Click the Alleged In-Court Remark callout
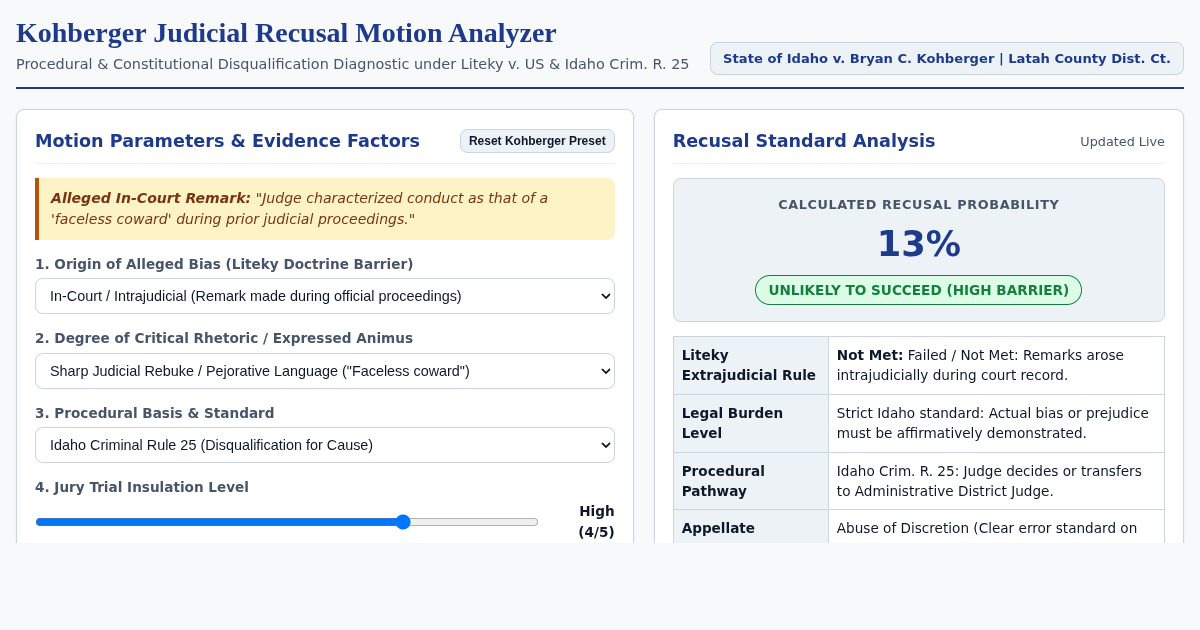The height and width of the screenshot is (630, 1200). pyautogui.click(x=325, y=209)
